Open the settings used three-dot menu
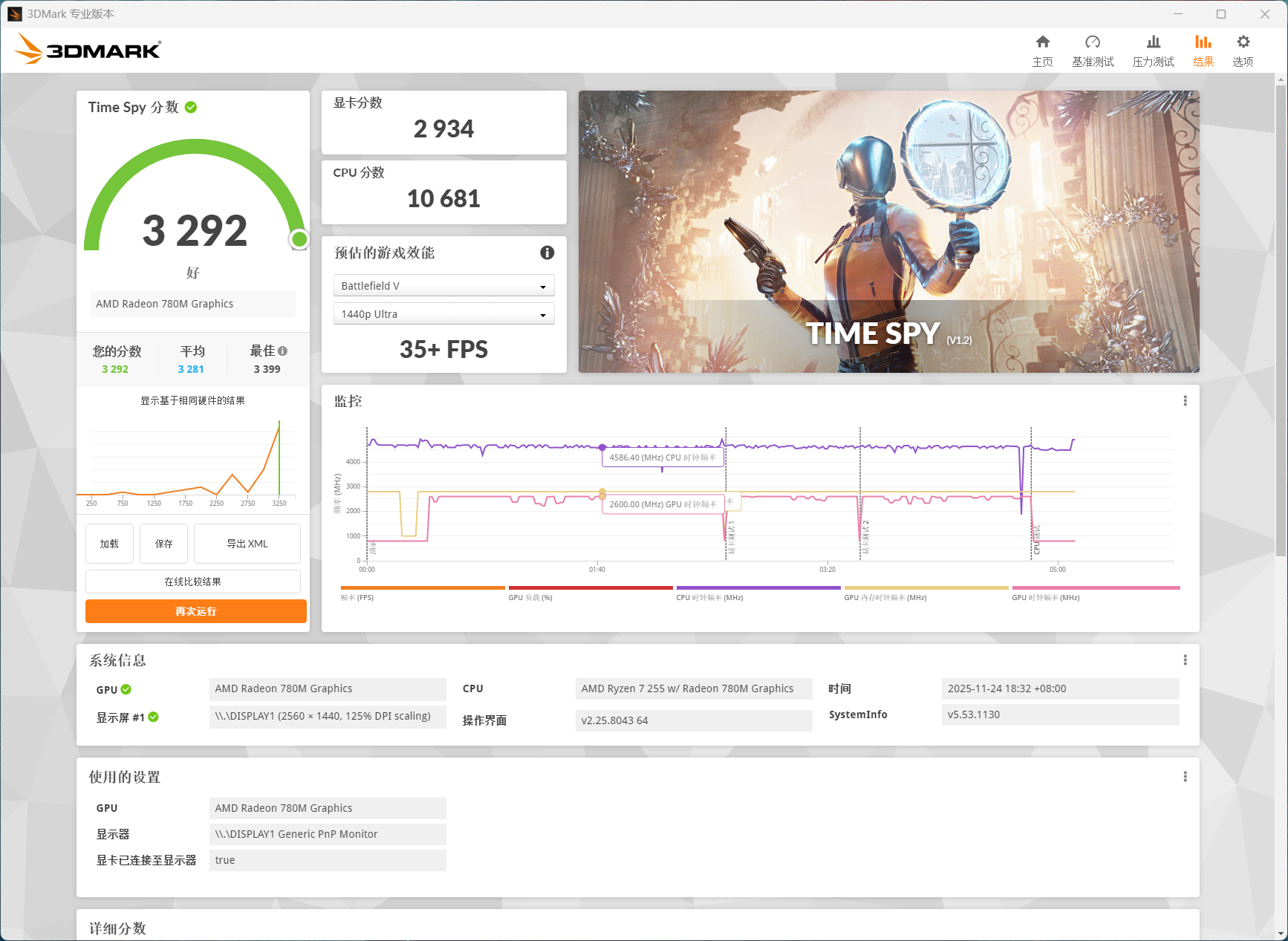 (x=1185, y=777)
